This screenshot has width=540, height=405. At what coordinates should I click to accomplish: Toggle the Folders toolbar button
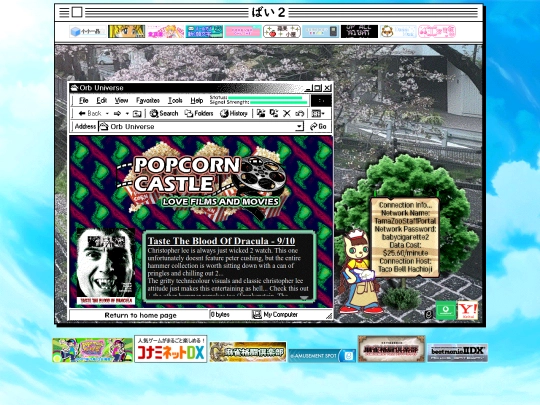tap(199, 113)
